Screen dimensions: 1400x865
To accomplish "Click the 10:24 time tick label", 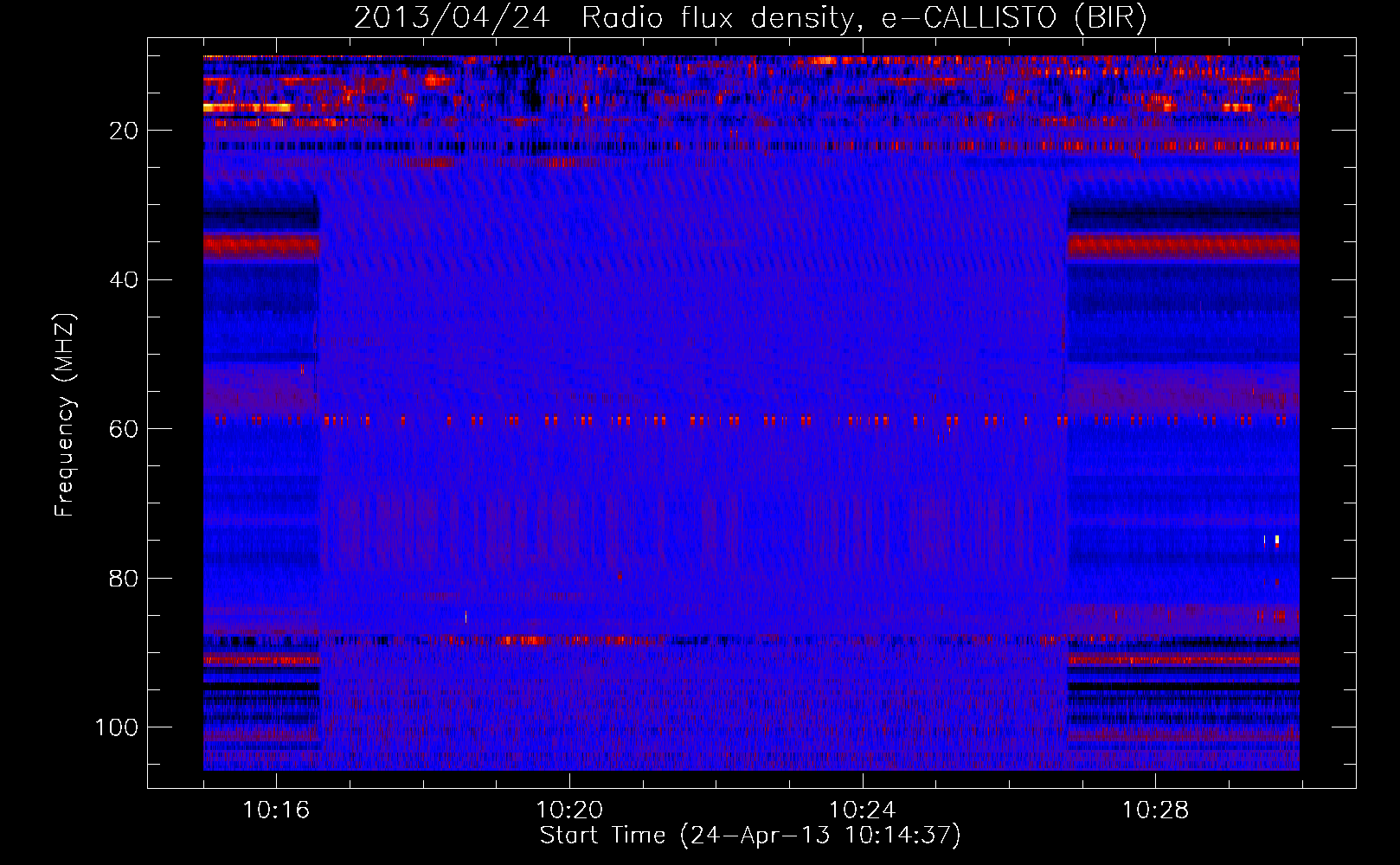I will [x=863, y=811].
